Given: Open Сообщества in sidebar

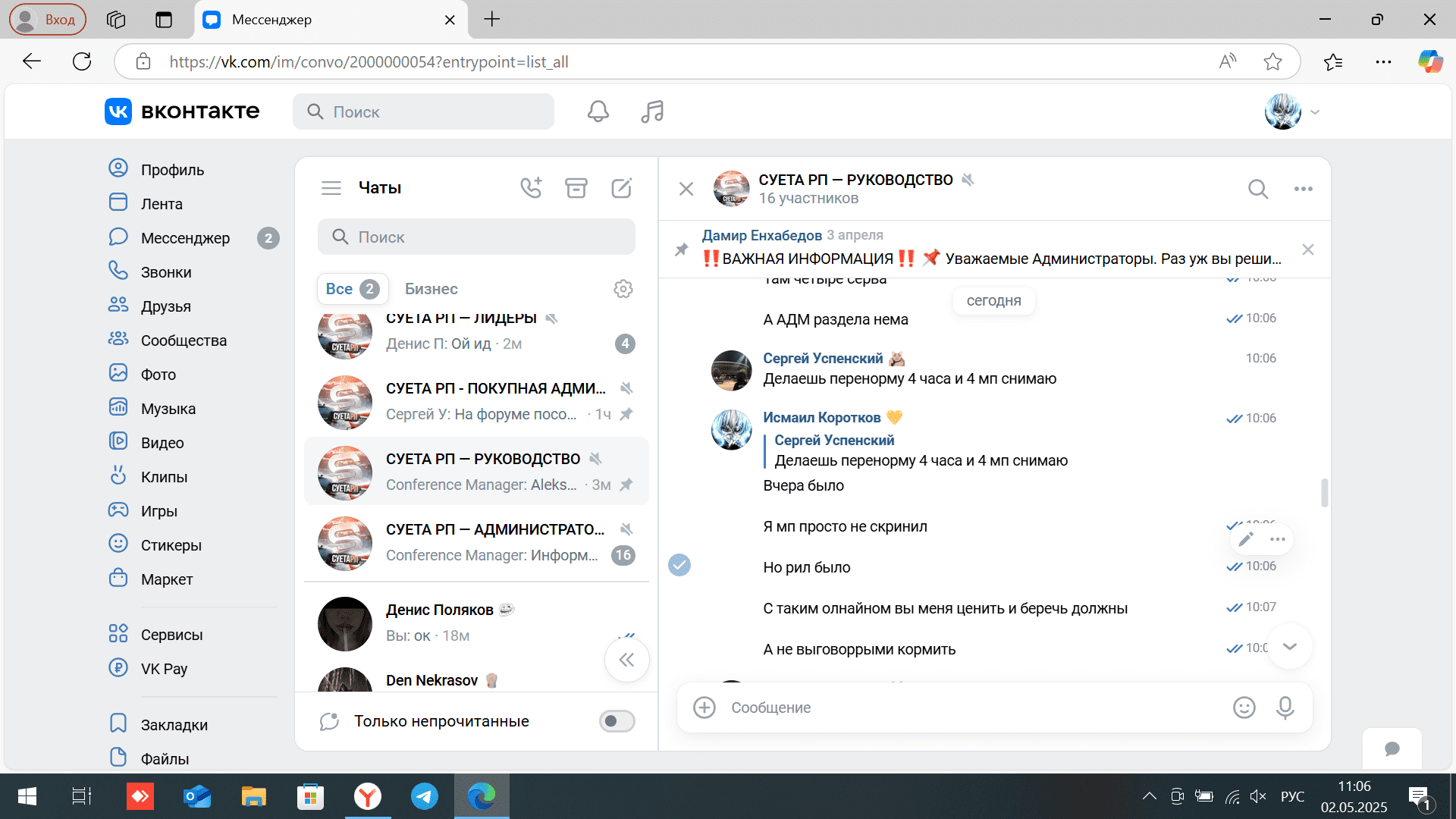Looking at the screenshot, I should point(184,340).
